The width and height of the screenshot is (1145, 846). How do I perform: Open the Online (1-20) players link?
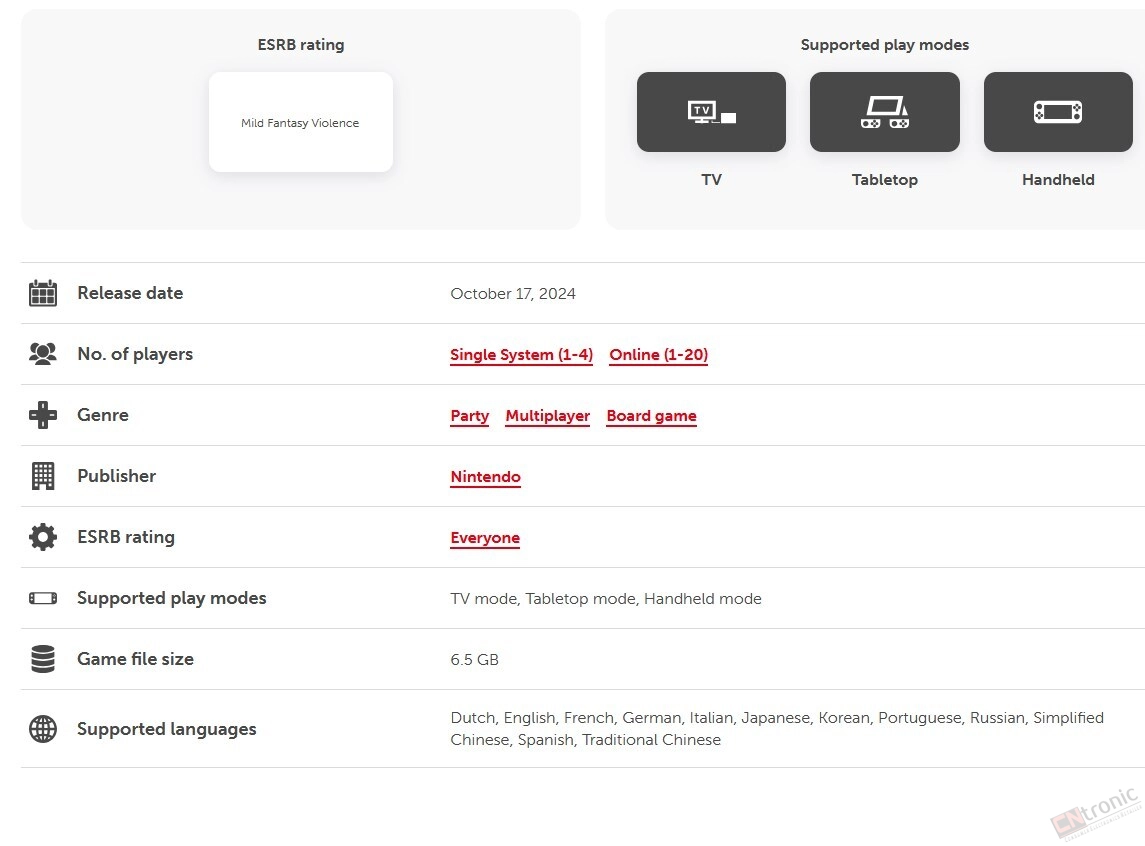(659, 355)
